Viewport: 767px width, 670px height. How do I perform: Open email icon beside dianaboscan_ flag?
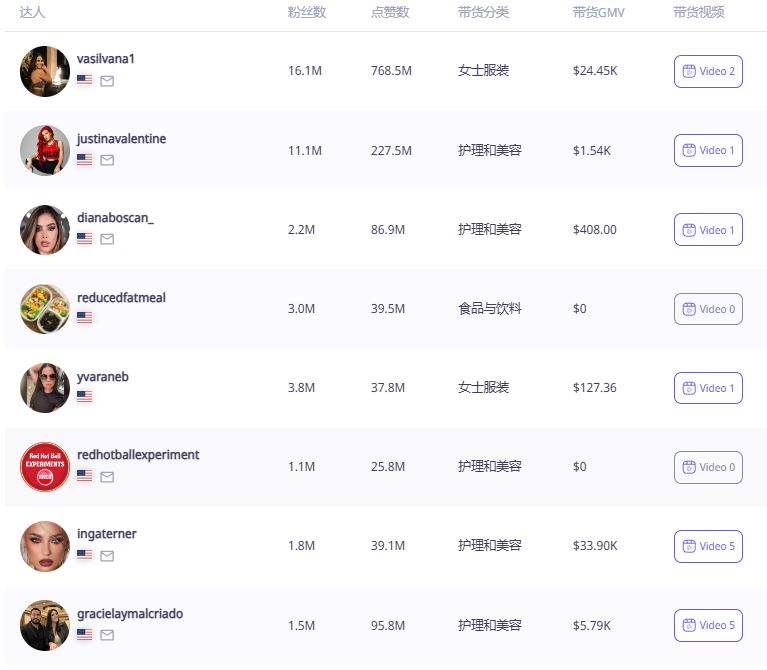coord(107,239)
